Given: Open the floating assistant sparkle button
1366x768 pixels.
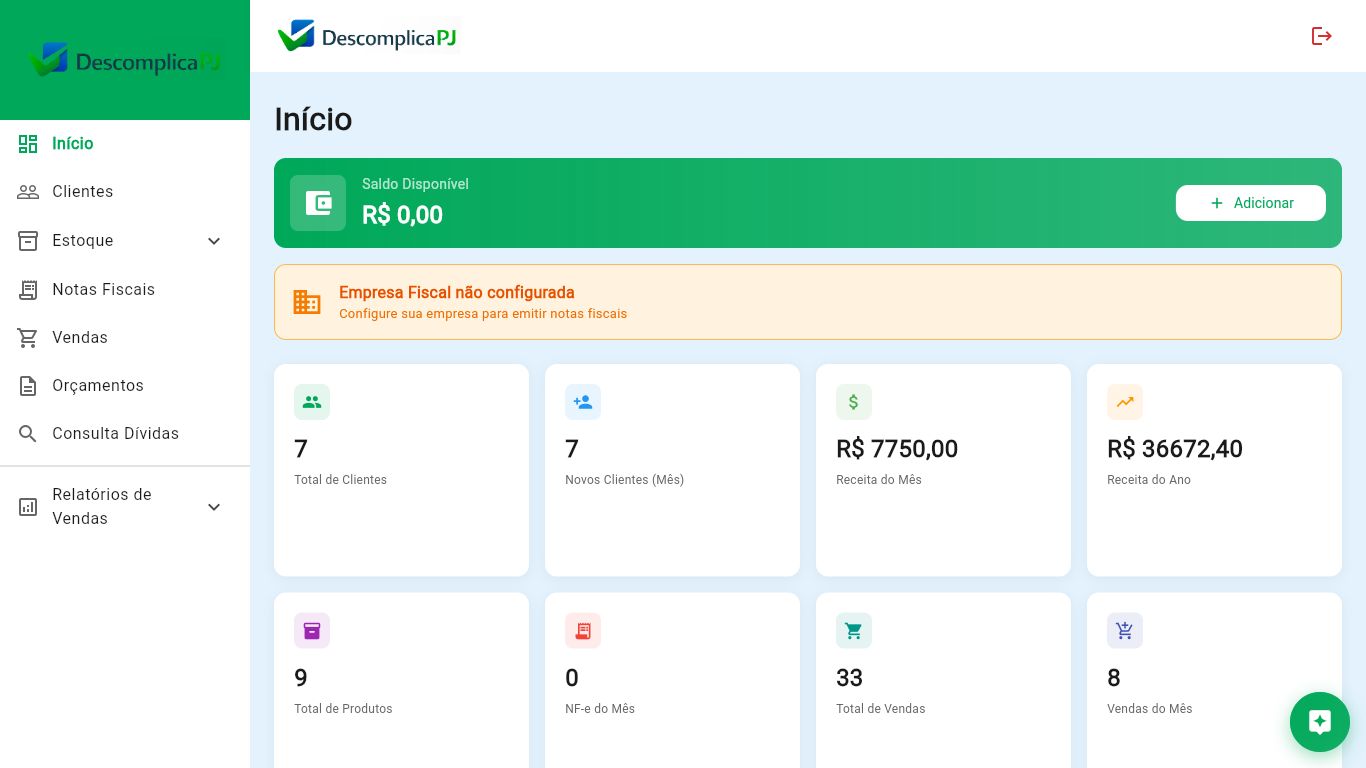Looking at the screenshot, I should tap(1320, 722).
